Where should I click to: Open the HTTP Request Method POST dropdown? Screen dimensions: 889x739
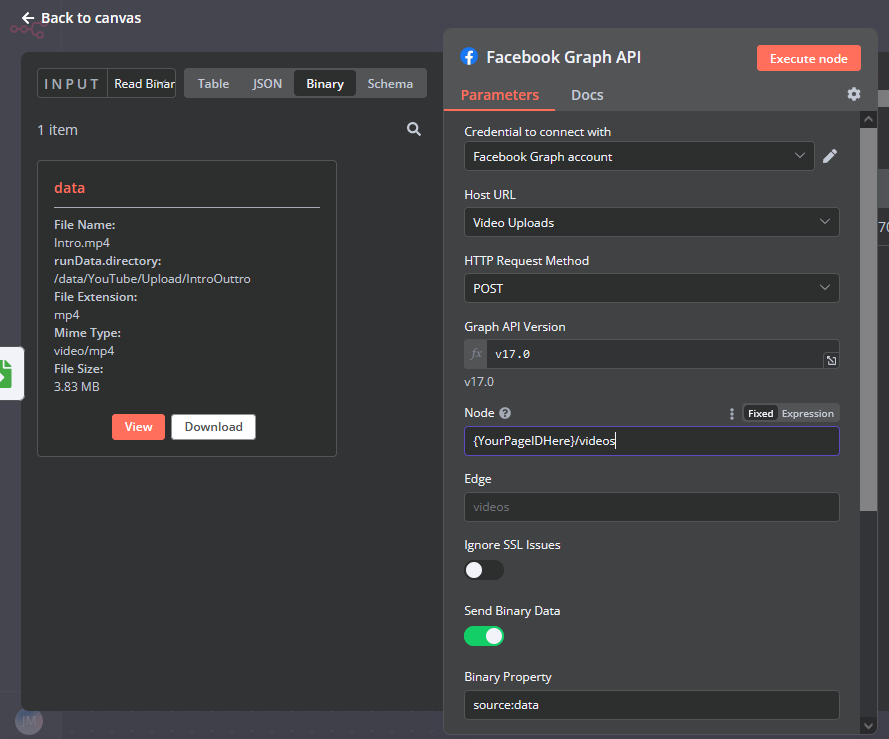tap(651, 288)
